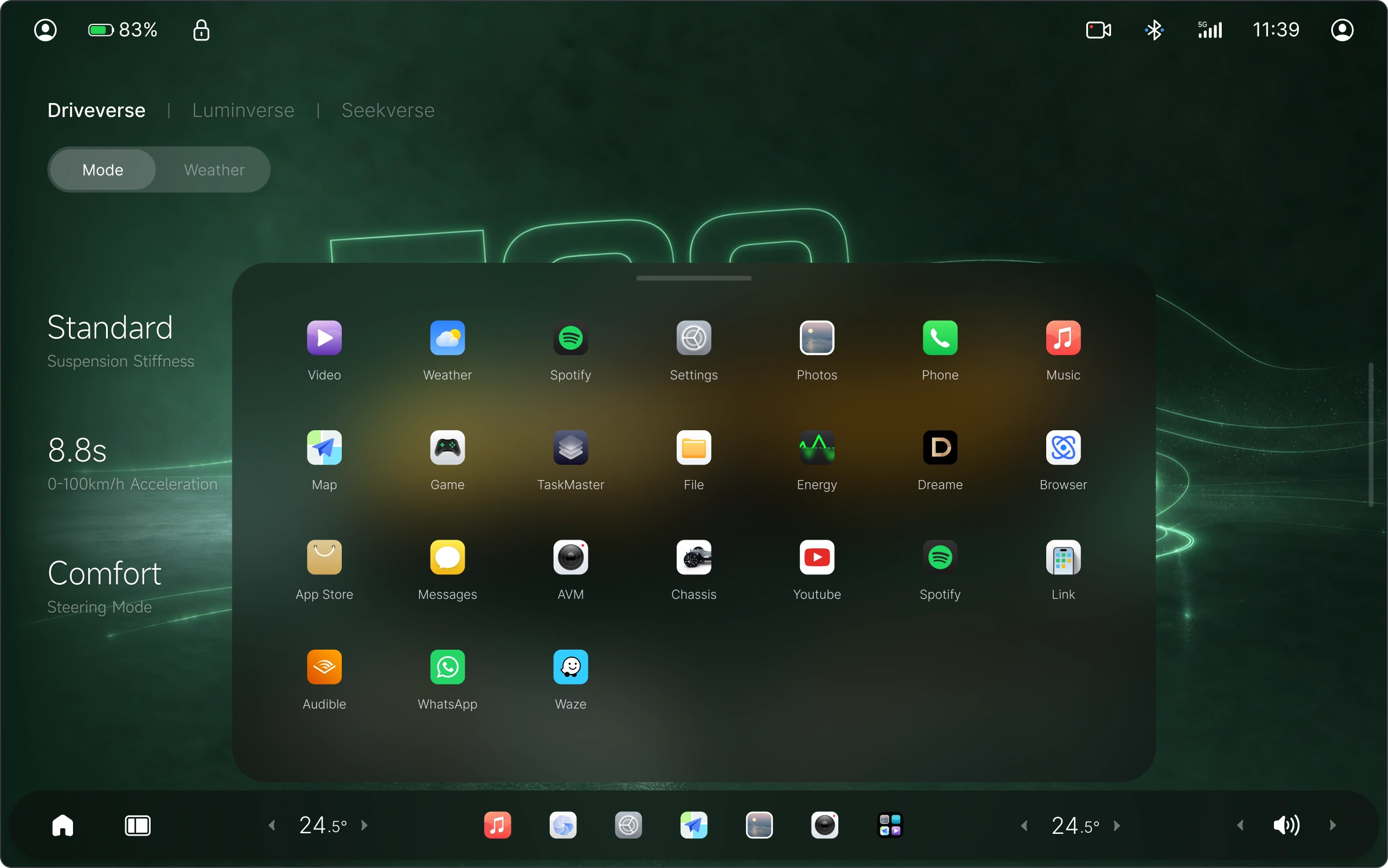Image resolution: width=1388 pixels, height=868 pixels.
Task: Switch to the Weather segment
Action: pos(214,170)
